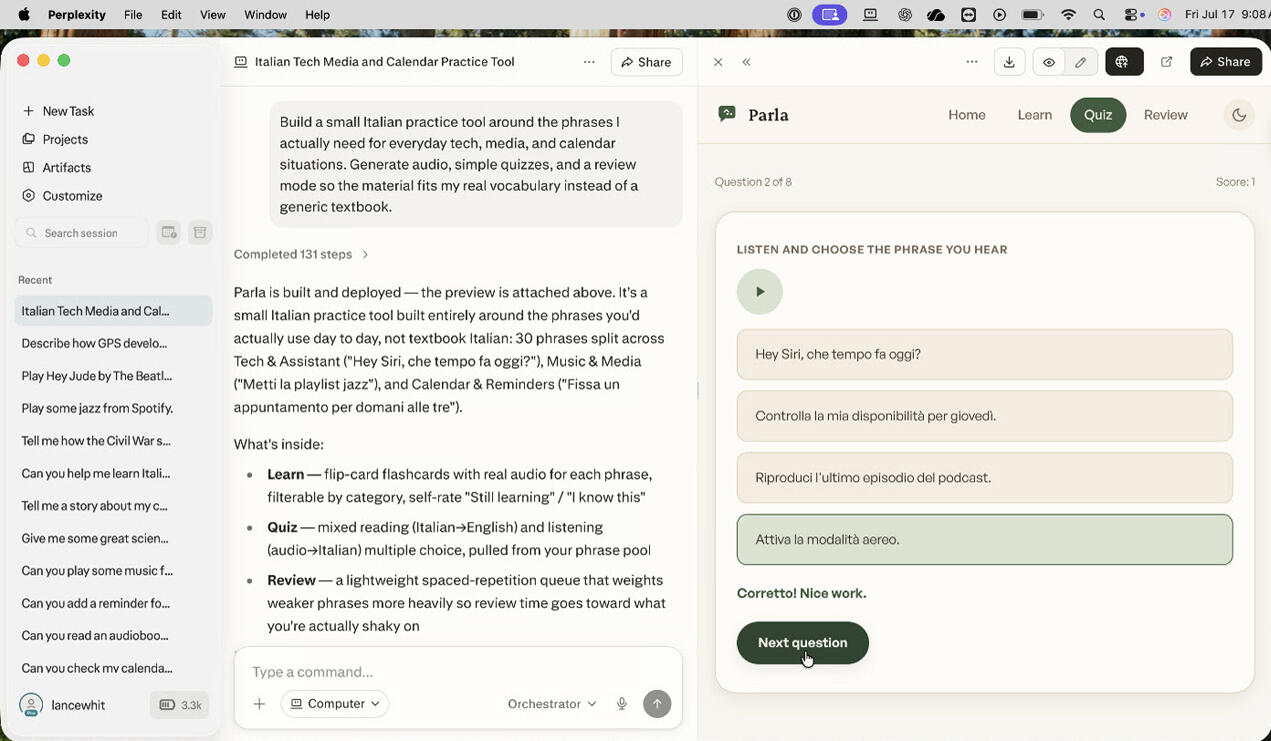Open recent 'Tell me how the Civil War s...' session
The width and height of the screenshot is (1271, 741).
click(x=114, y=441)
